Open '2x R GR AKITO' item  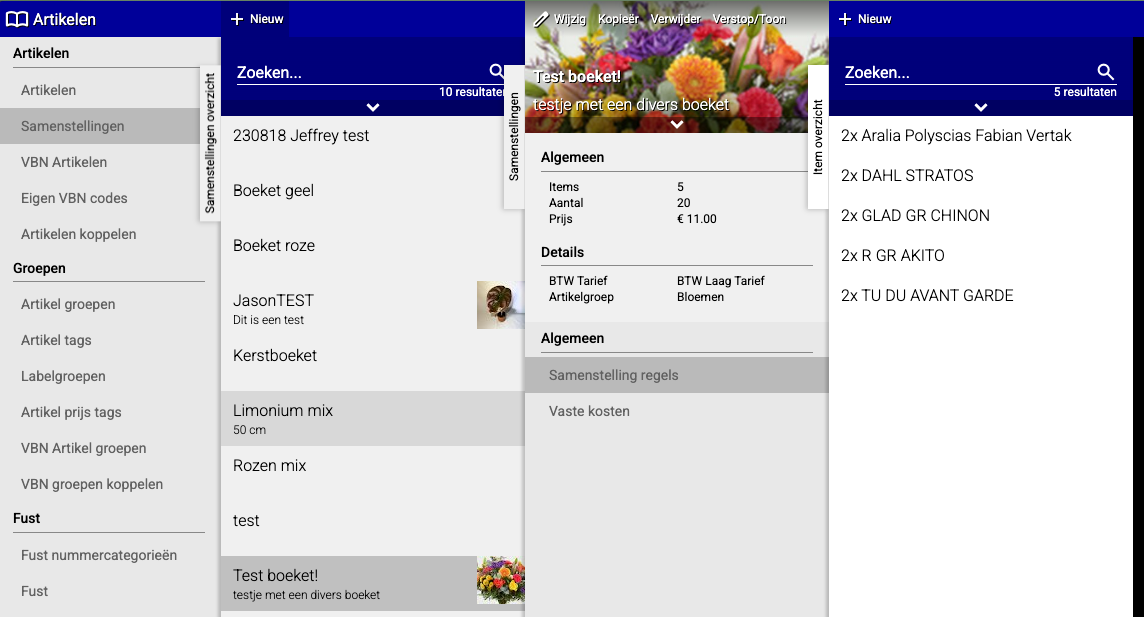pyautogui.click(x=981, y=256)
